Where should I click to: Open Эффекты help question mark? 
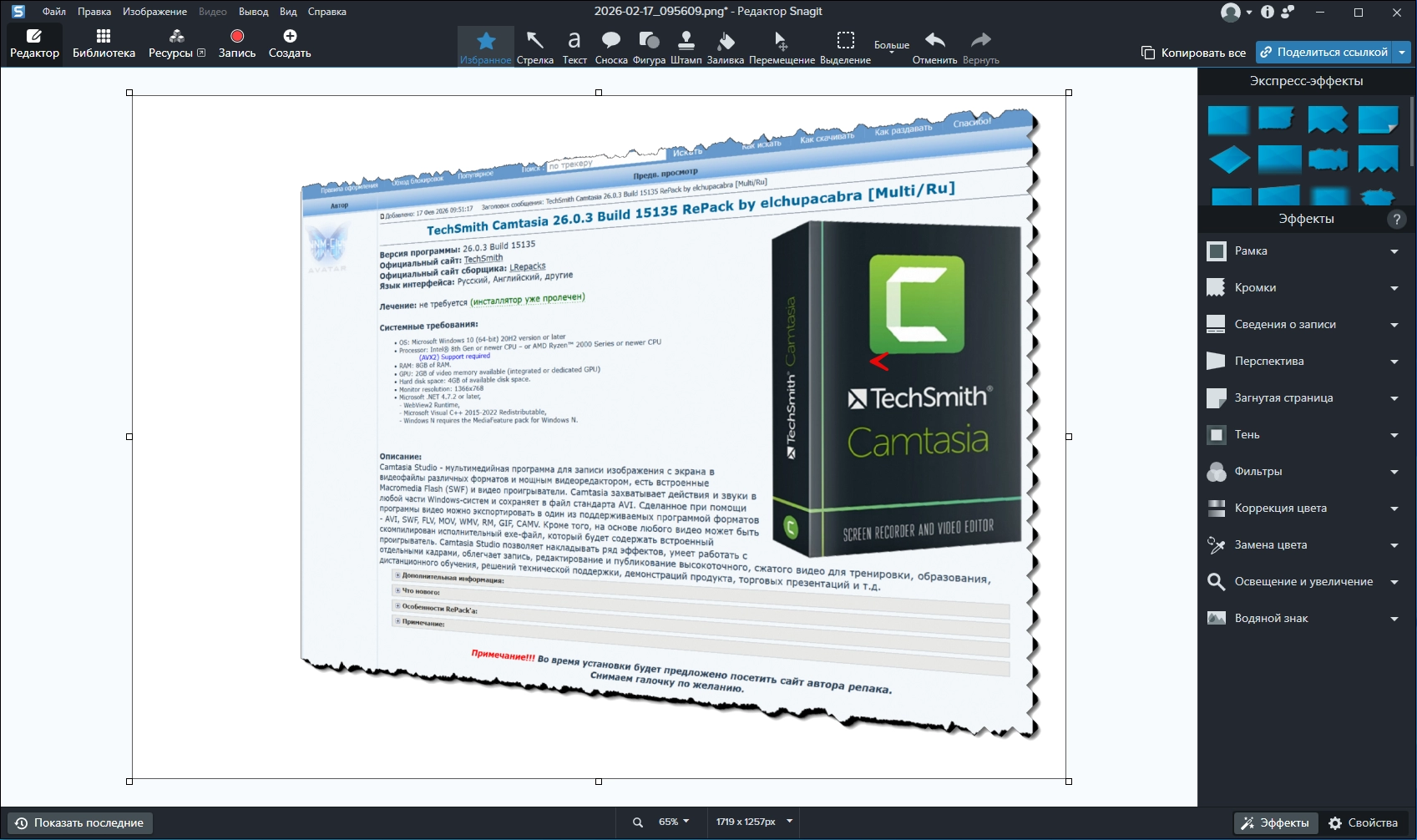tap(1396, 219)
